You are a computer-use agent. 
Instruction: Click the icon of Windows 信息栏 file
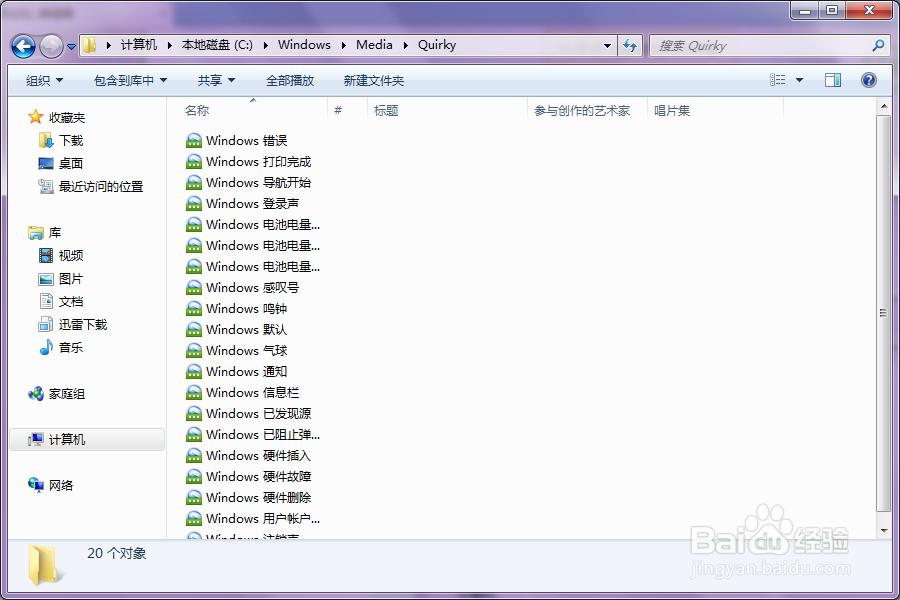point(194,393)
